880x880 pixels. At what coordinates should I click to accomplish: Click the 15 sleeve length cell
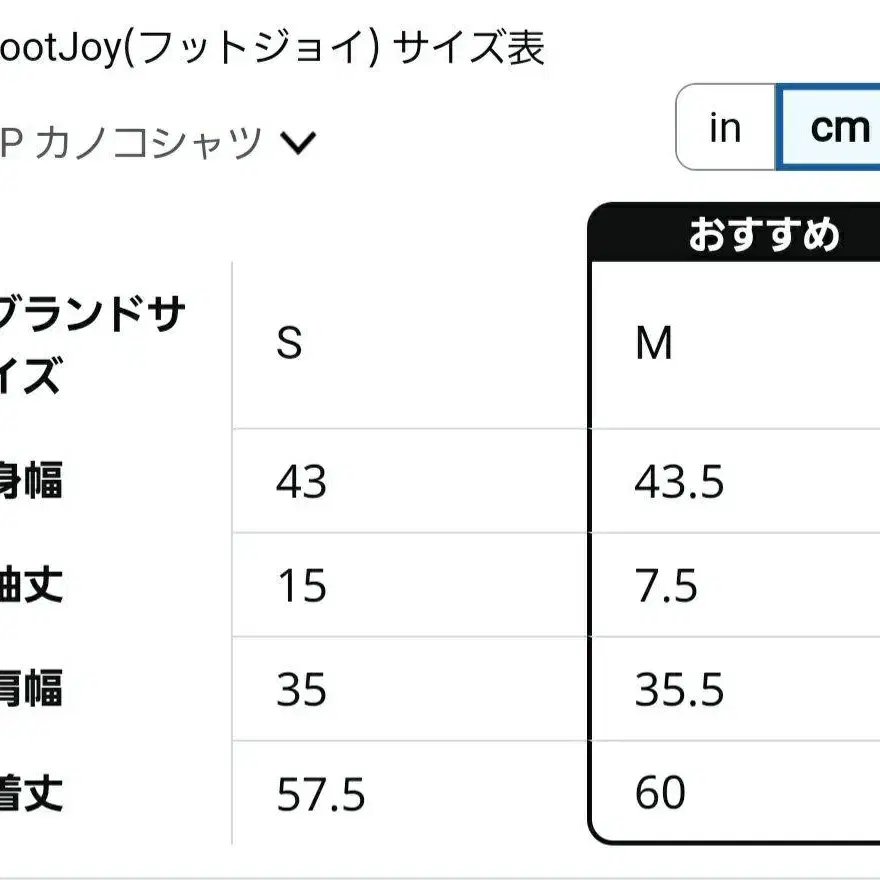pos(301,585)
